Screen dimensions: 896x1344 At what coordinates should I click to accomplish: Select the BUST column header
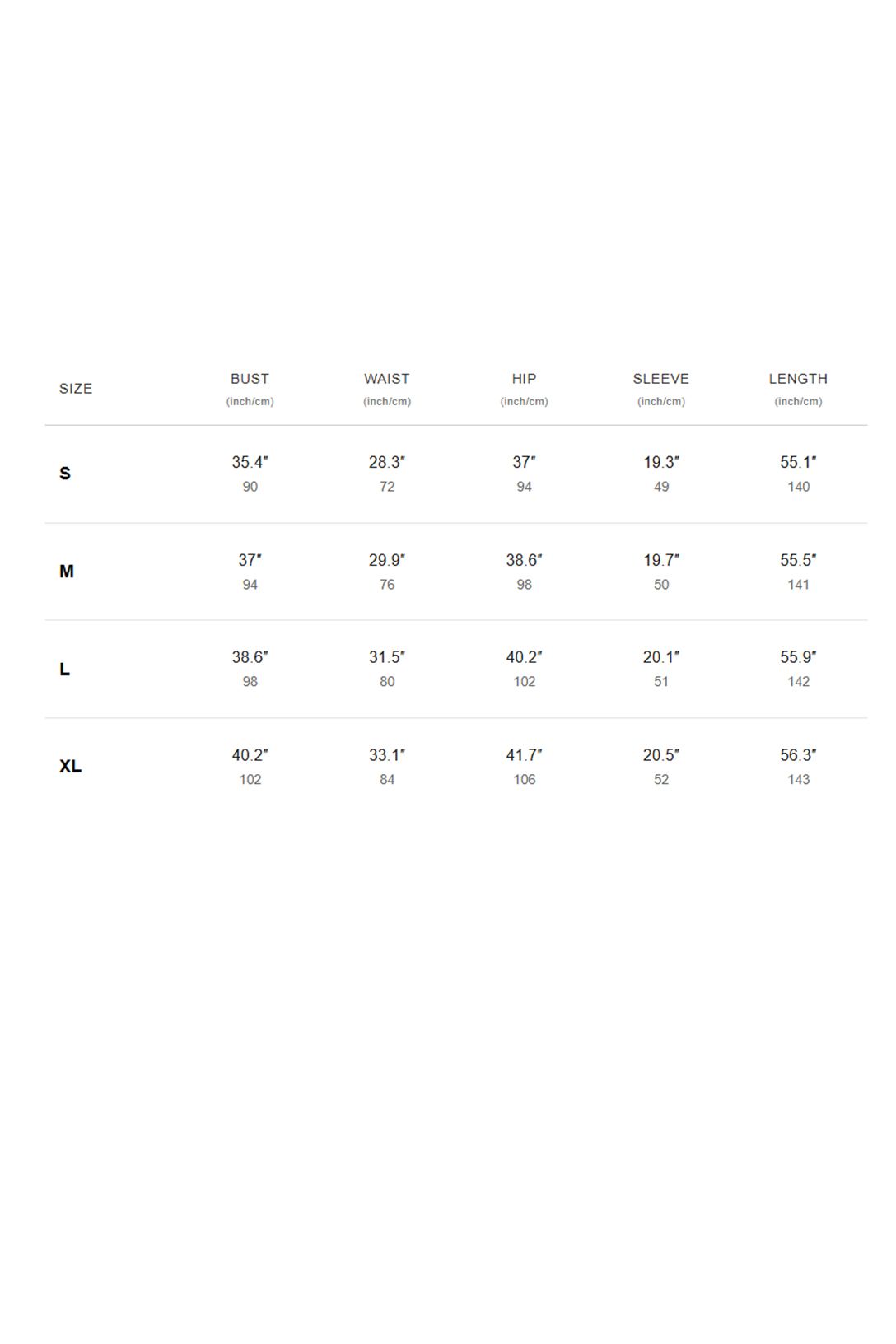[x=250, y=379]
